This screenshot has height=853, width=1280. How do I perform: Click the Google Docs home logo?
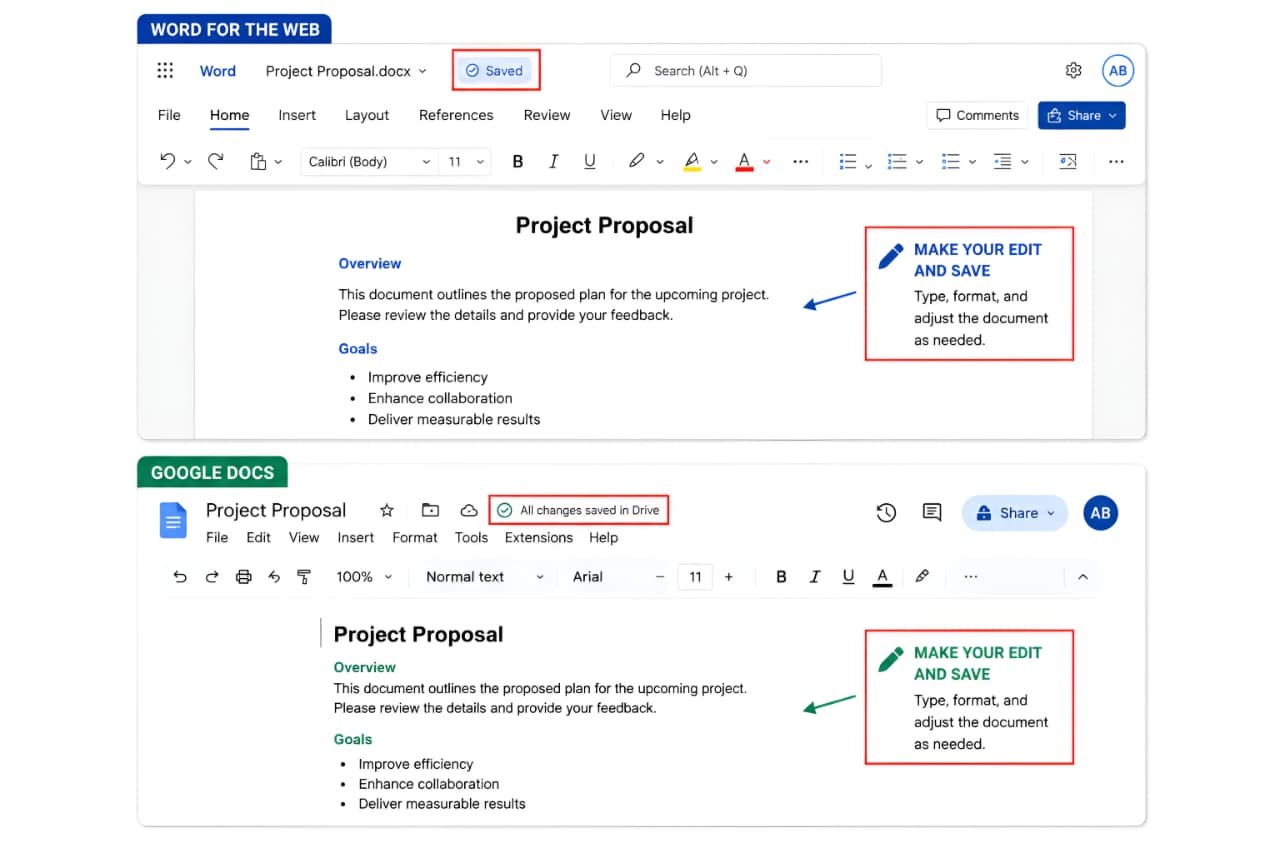pos(173,521)
